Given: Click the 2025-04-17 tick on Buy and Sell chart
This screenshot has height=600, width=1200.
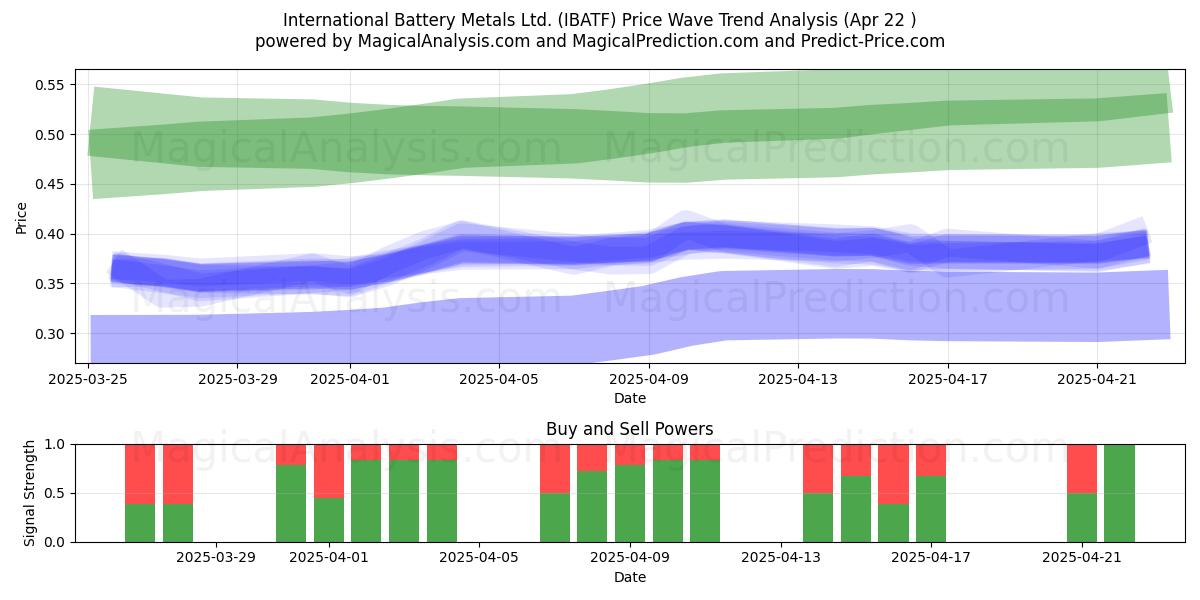Looking at the screenshot, I should pos(931,558).
